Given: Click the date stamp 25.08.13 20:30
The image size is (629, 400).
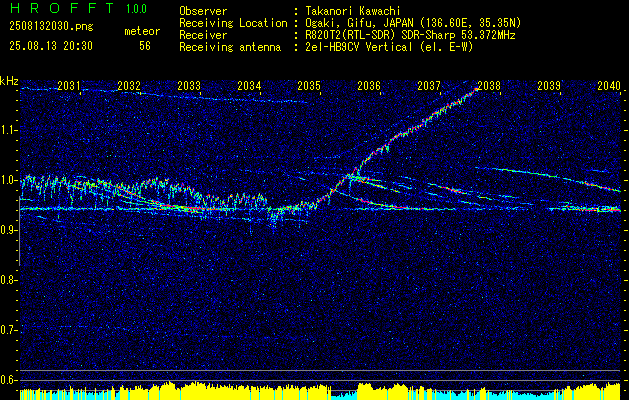Looking at the screenshot, I should (51, 46).
